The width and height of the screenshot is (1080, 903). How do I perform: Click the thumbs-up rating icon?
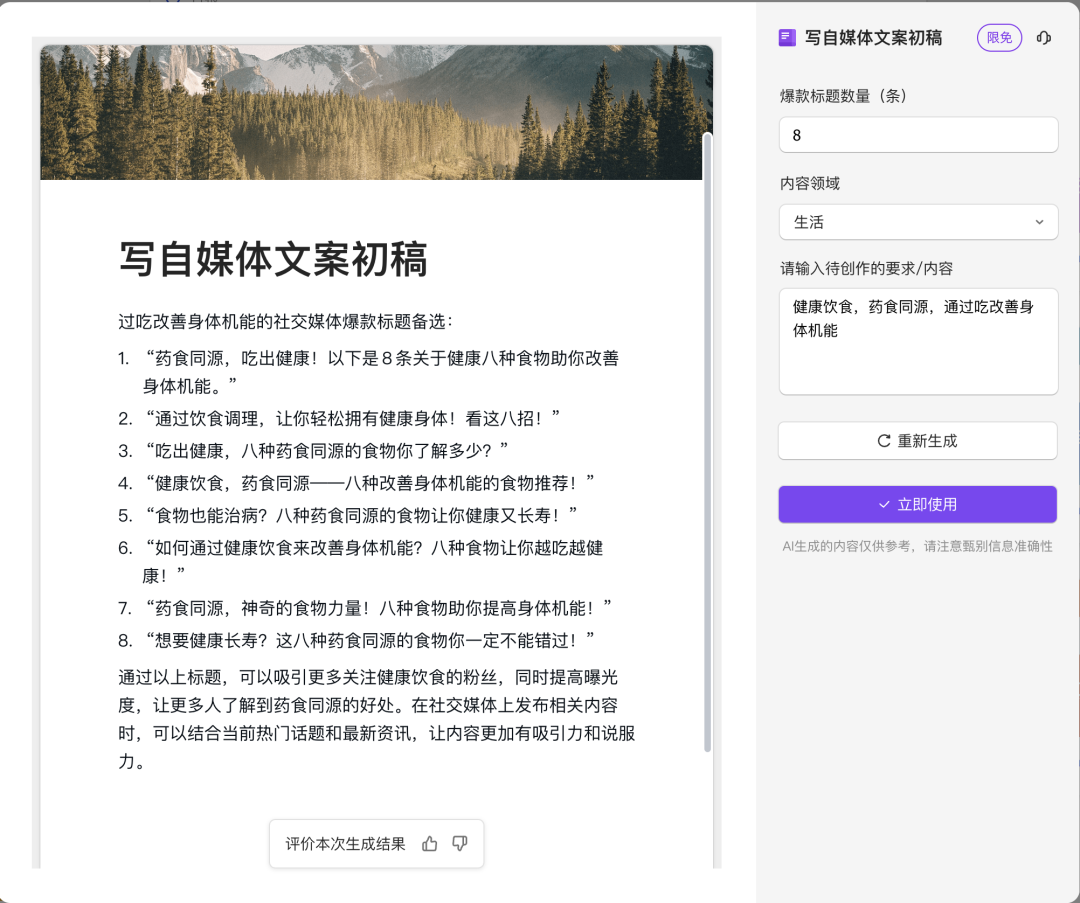[429, 844]
